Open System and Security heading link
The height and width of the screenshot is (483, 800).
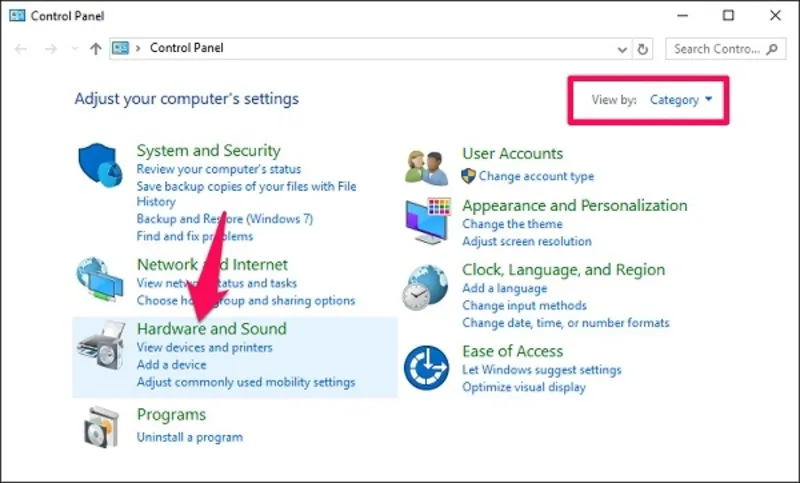click(x=209, y=150)
